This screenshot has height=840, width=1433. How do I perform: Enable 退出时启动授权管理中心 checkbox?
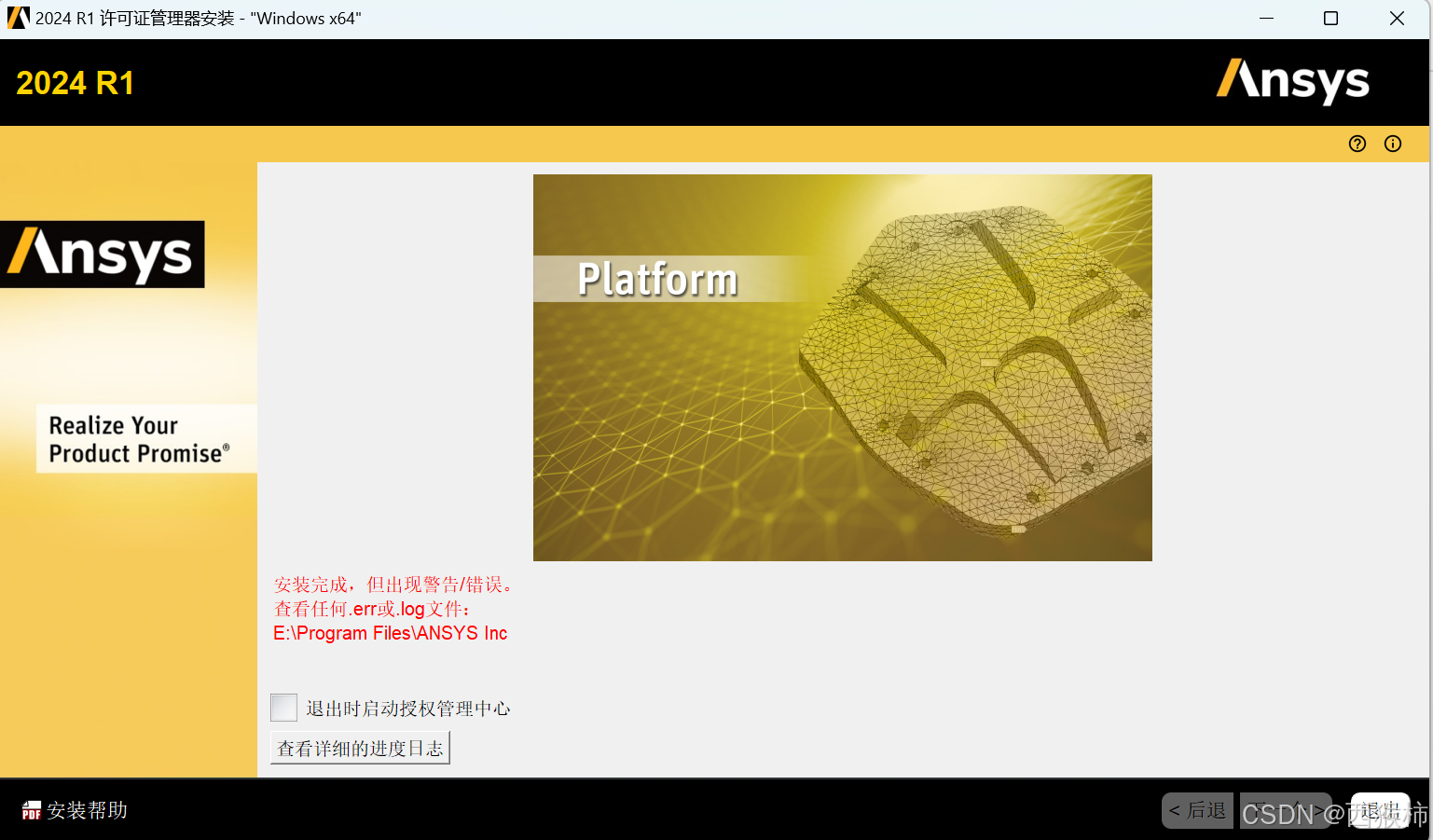(x=283, y=708)
